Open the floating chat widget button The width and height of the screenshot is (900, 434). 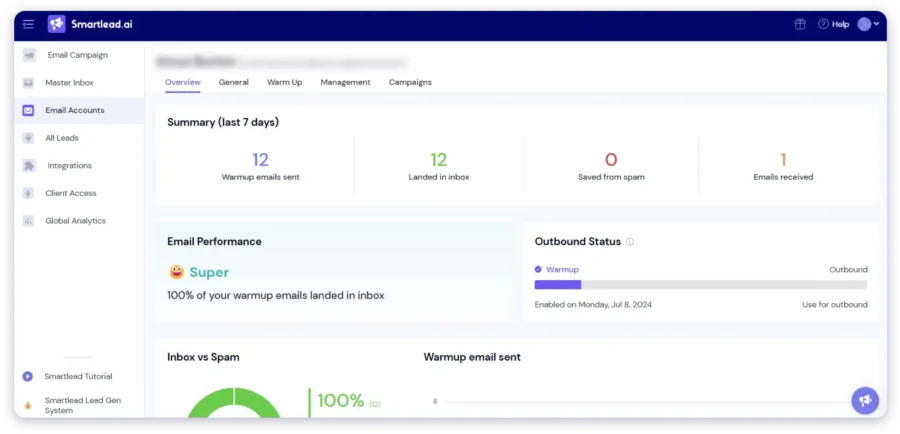(x=865, y=400)
